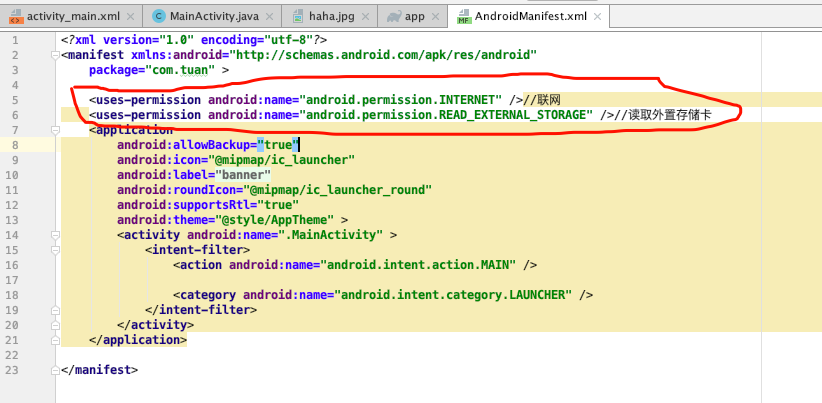
Task: Close the haha.jpg tab
Action: pyautogui.click(x=364, y=17)
